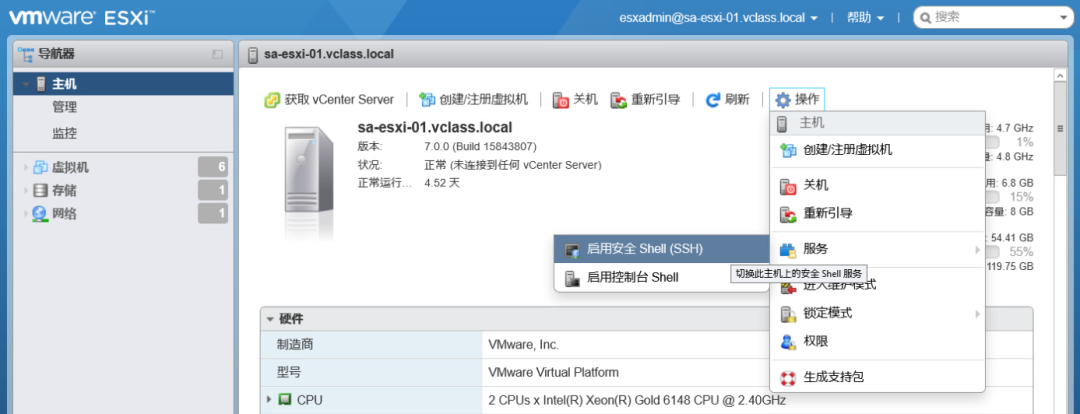Click the toolbar reboot icon
Screen dimensions: 1080x414
(619, 101)
